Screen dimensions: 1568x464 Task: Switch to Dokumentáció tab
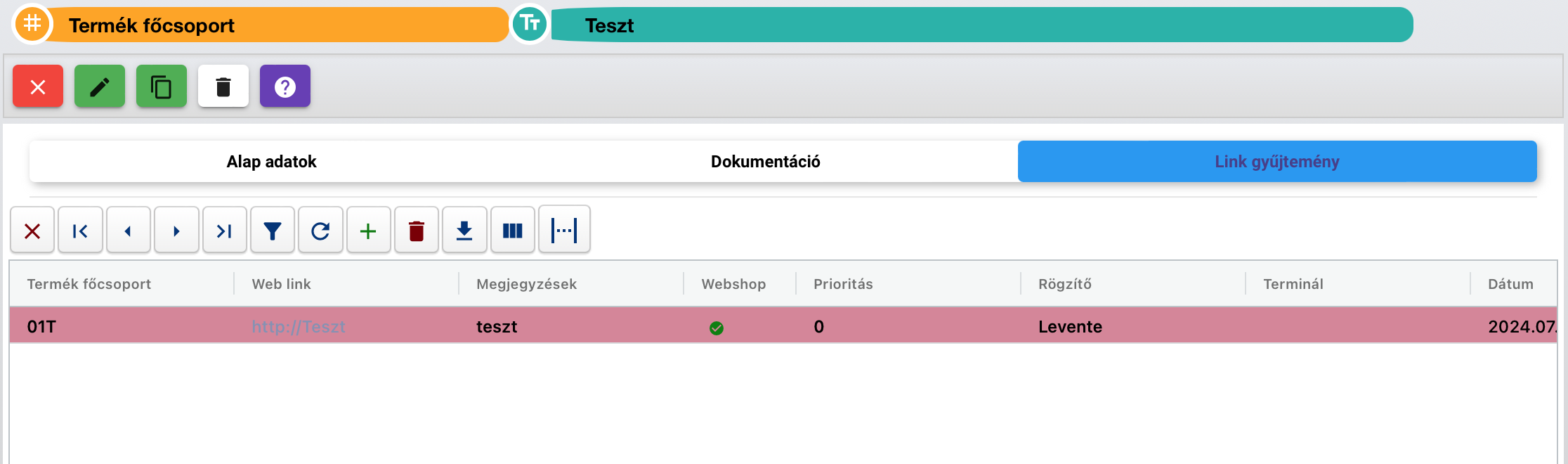[766, 162]
